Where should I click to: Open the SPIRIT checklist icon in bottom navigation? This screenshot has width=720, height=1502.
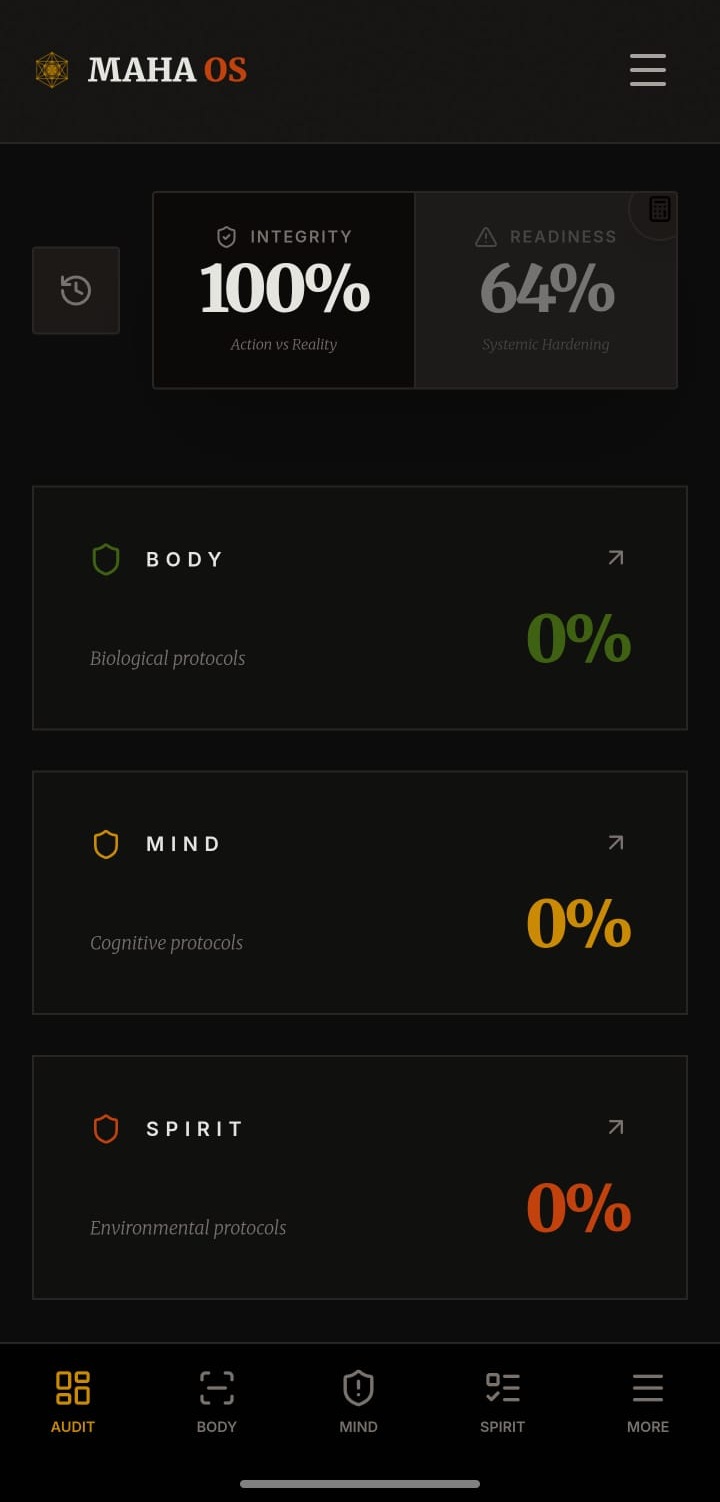[502, 1388]
